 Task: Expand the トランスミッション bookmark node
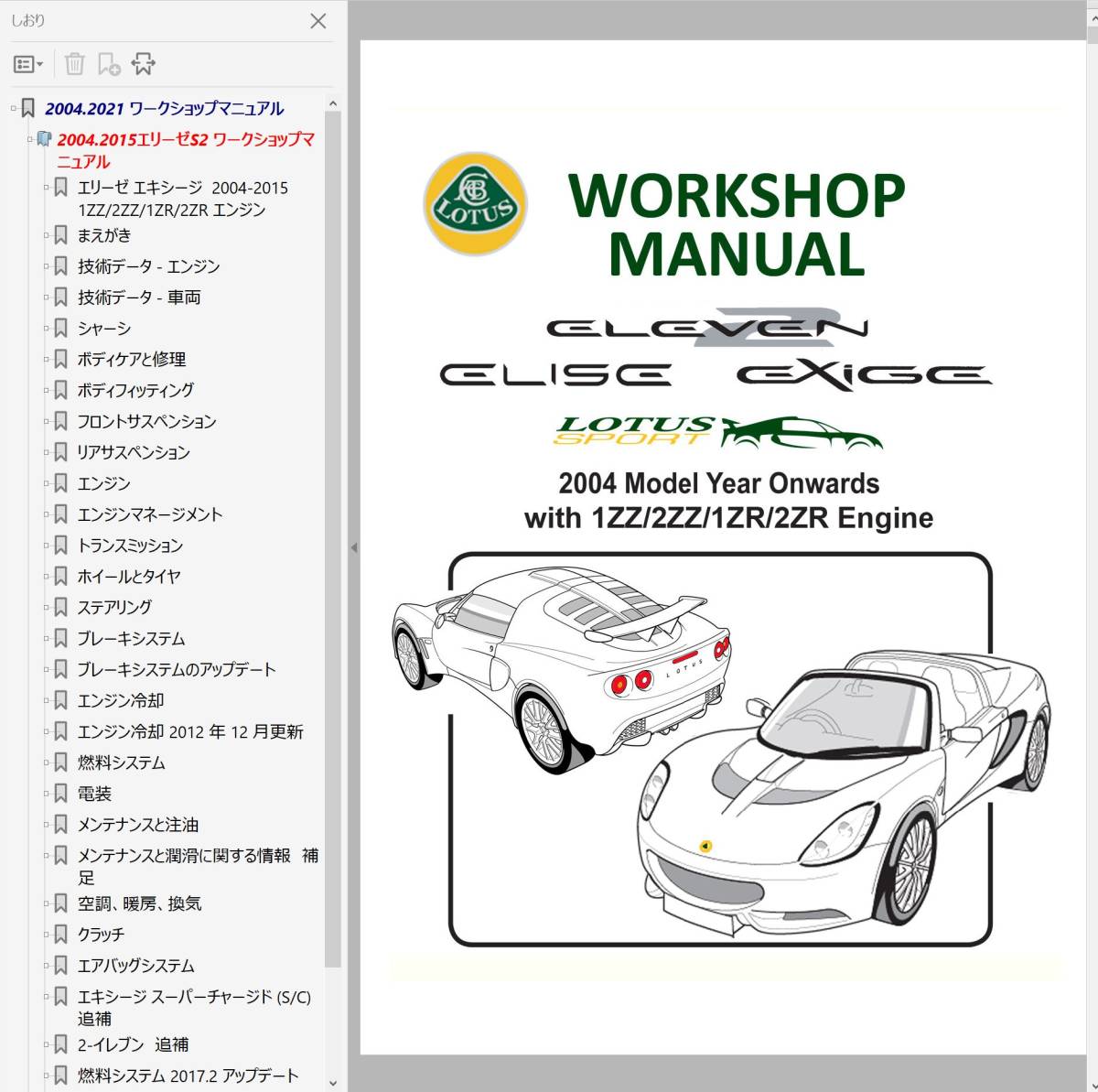46,546
